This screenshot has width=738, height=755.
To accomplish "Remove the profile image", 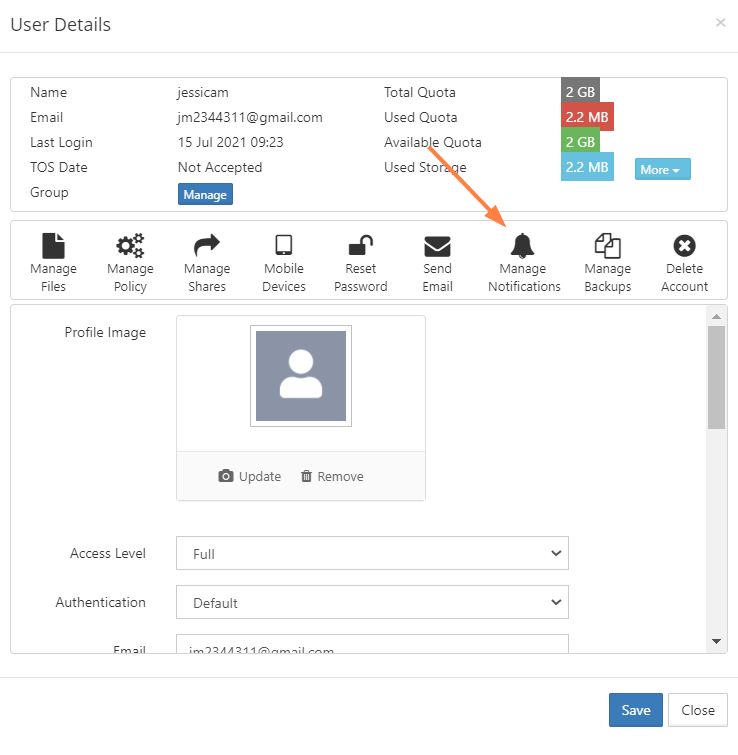I will pyautogui.click(x=332, y=477).
